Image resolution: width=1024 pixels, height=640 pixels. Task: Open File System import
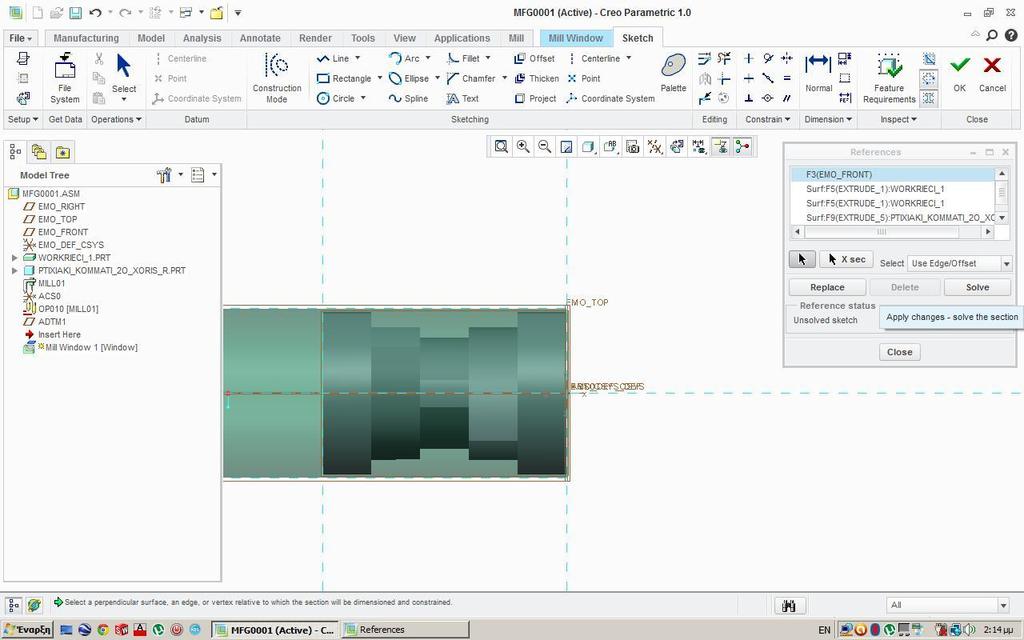pyautogui.click(x=65, y=78)
